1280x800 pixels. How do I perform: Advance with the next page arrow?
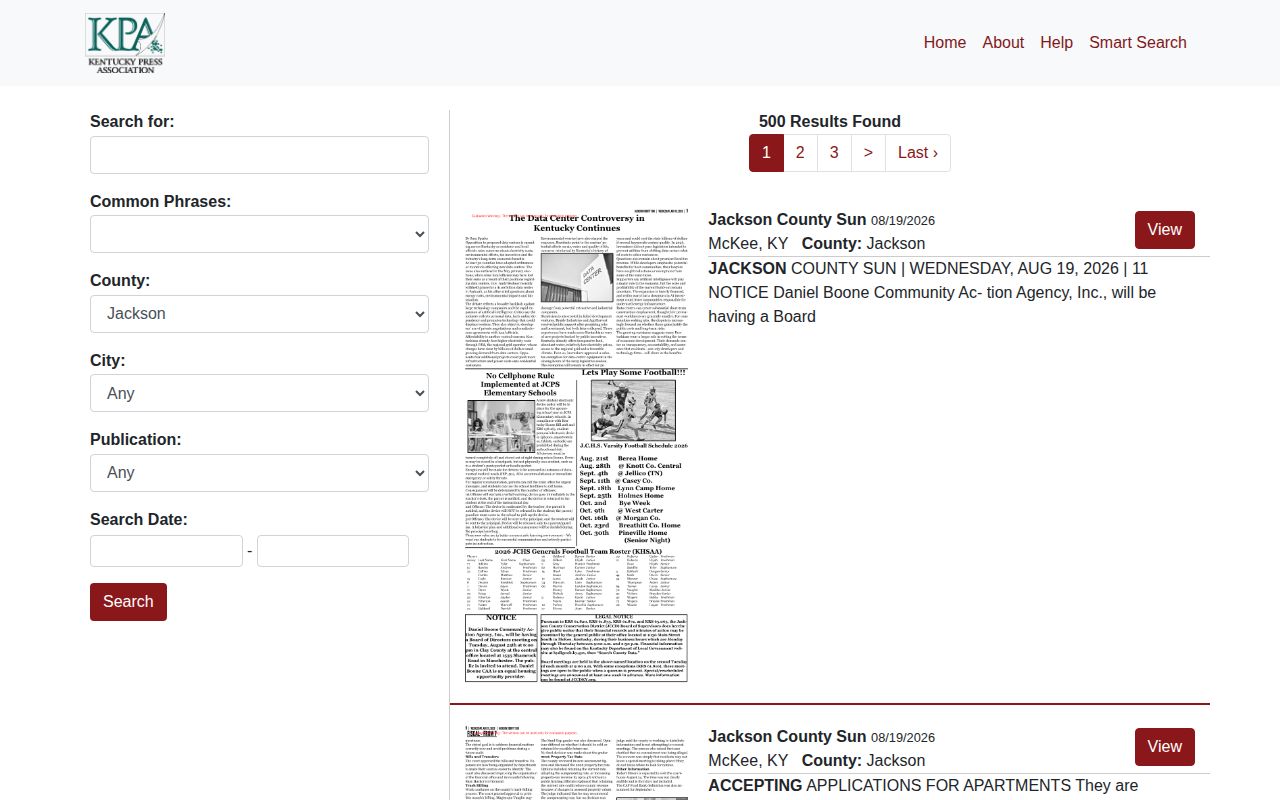[868, 153]
